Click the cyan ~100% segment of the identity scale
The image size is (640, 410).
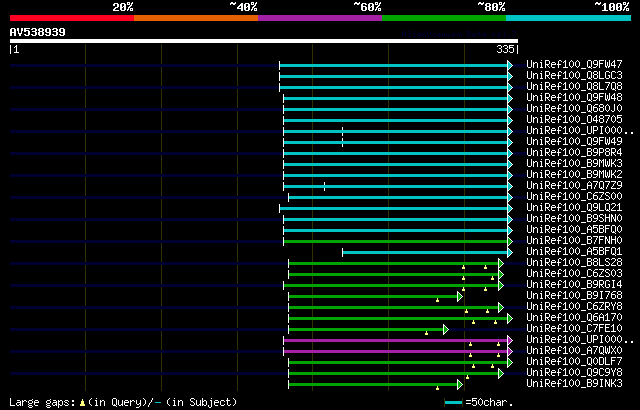[x=569, y=18]
